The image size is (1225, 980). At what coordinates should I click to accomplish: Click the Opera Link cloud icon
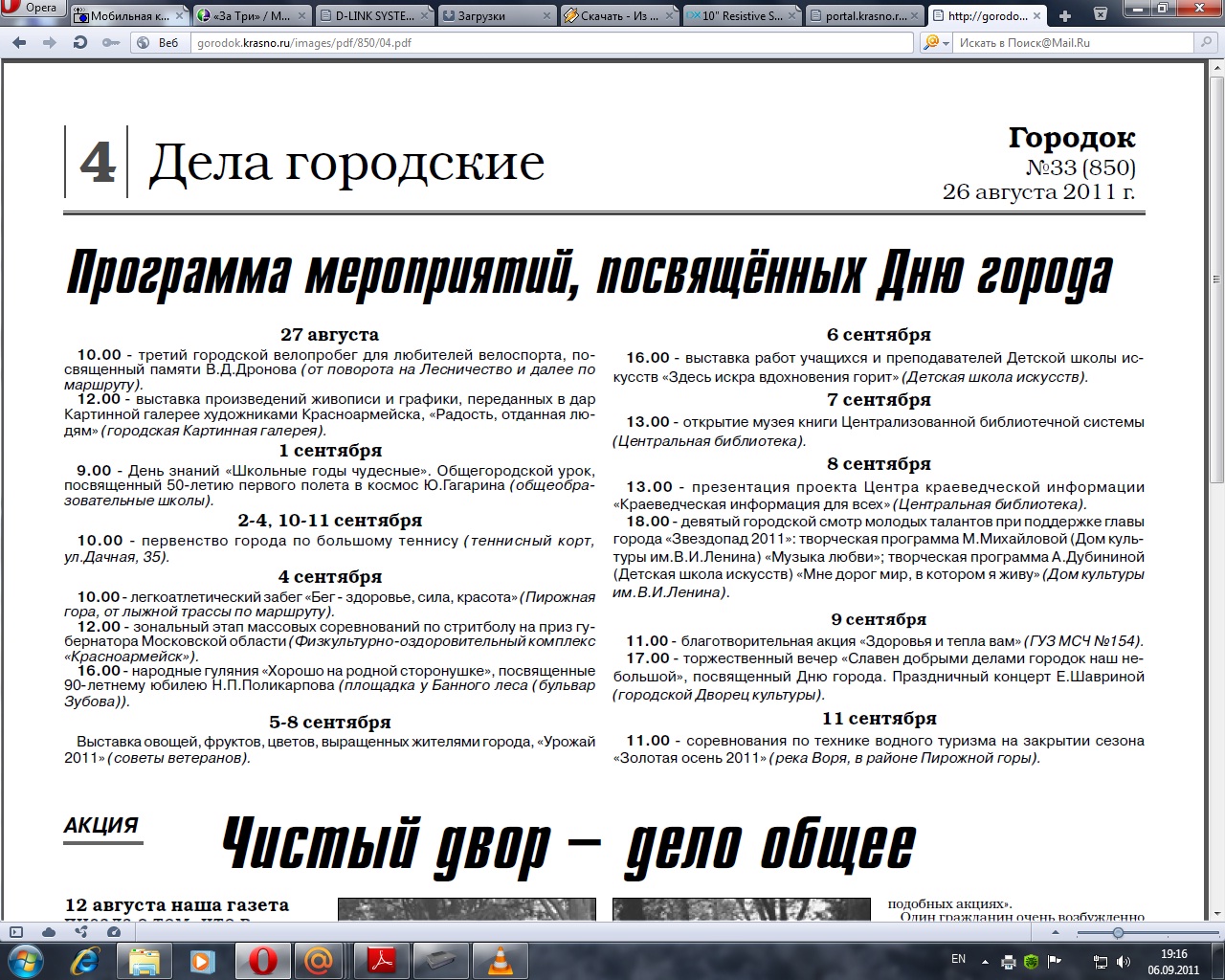tap(49, 932)
